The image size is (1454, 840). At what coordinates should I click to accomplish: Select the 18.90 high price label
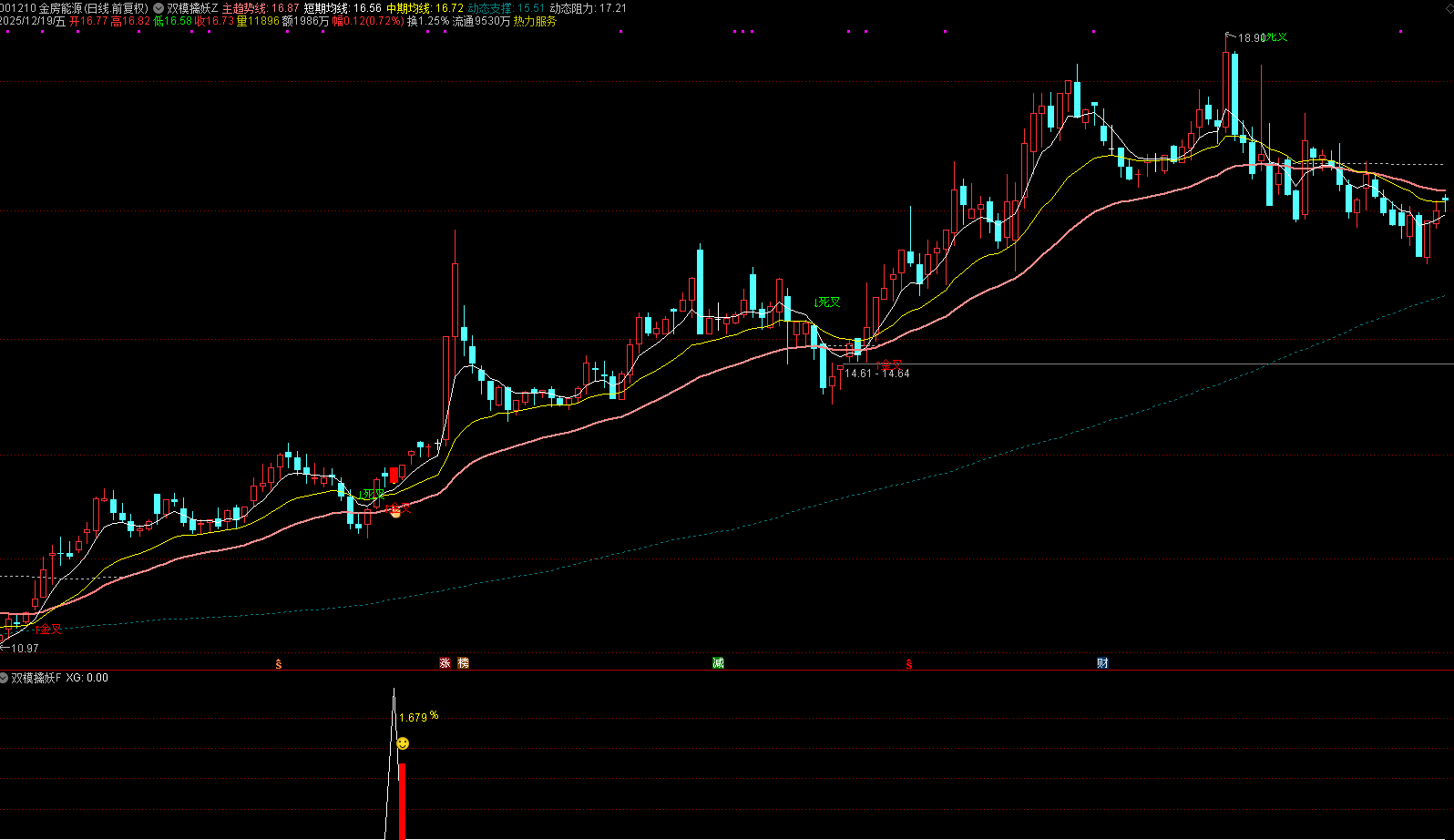point(1250,38)
